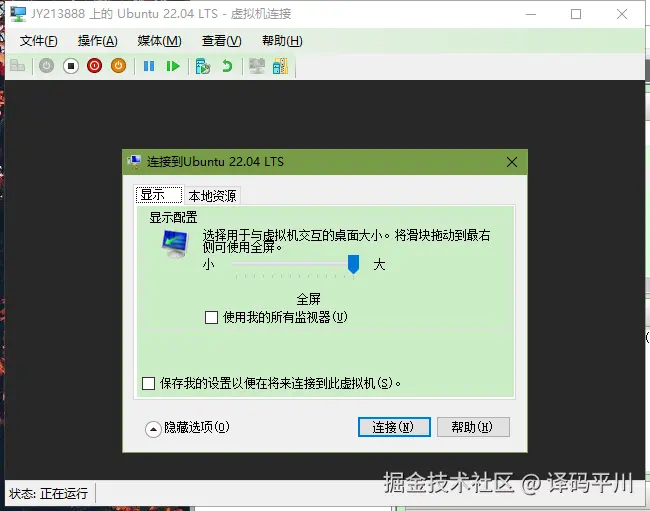Open the 操作(A) menu
Viewport: 650px width, 511px height.
97,41
